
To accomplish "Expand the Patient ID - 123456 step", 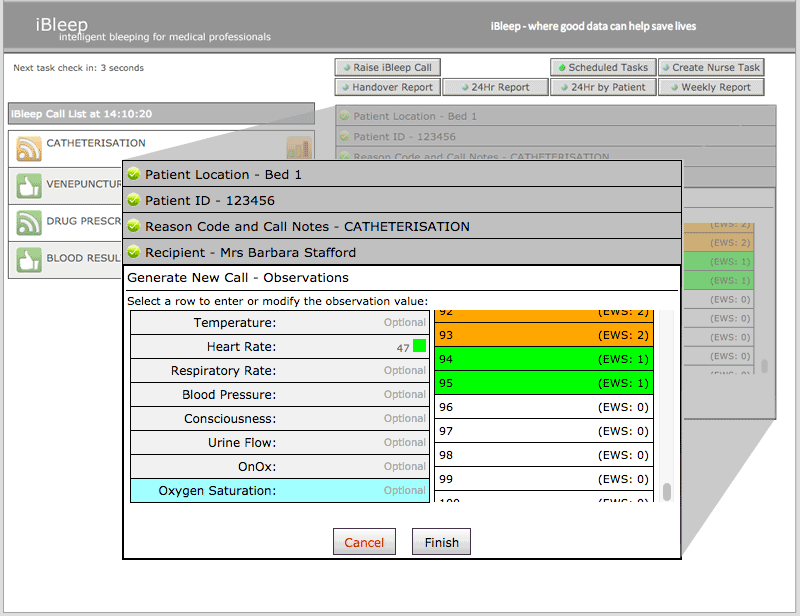I will coord(402,200).
